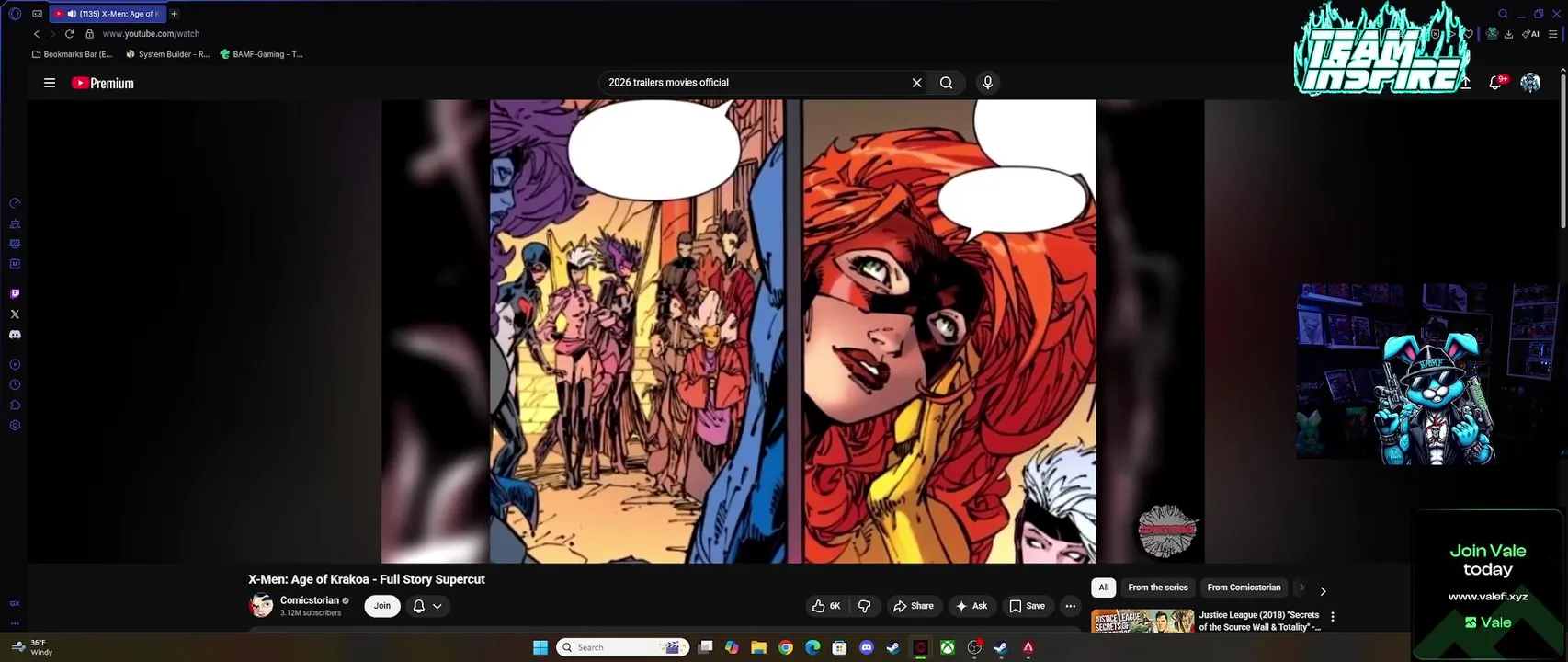Open a new browser tab
This screenshot has height=662, width=1568.
[x=174, y=14]
